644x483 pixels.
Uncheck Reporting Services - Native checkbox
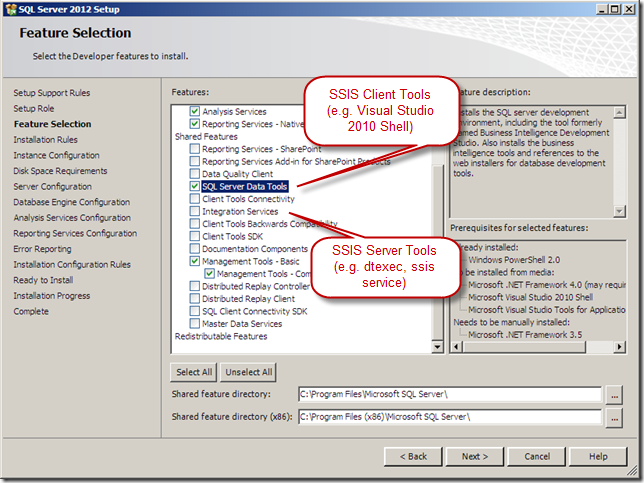click(x=195, y=124)
